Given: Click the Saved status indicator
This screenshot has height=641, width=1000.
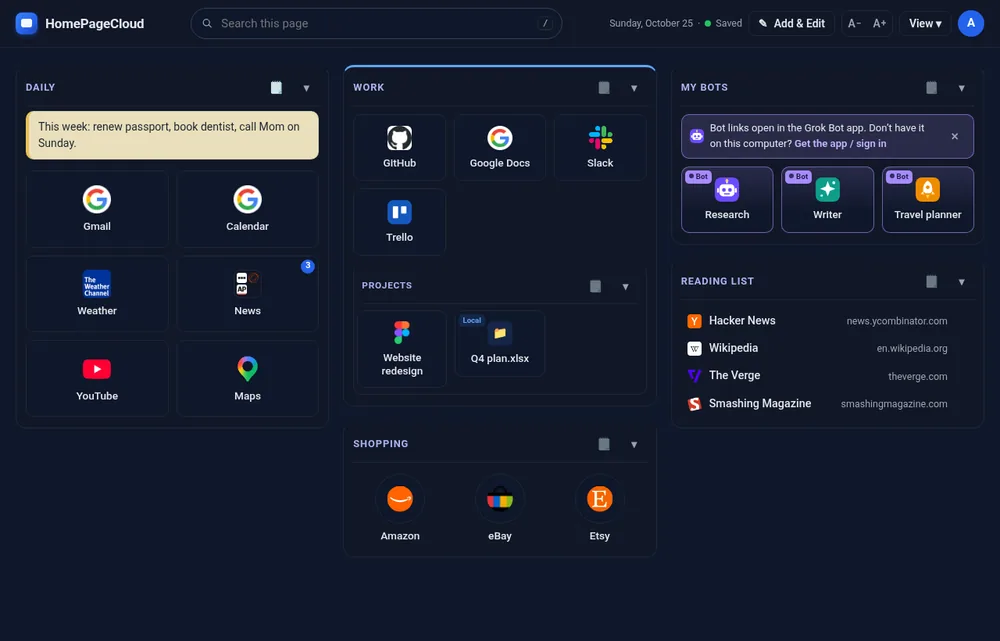Looking at the screenshot, I should pyautogui.click(x=723, y=24).
